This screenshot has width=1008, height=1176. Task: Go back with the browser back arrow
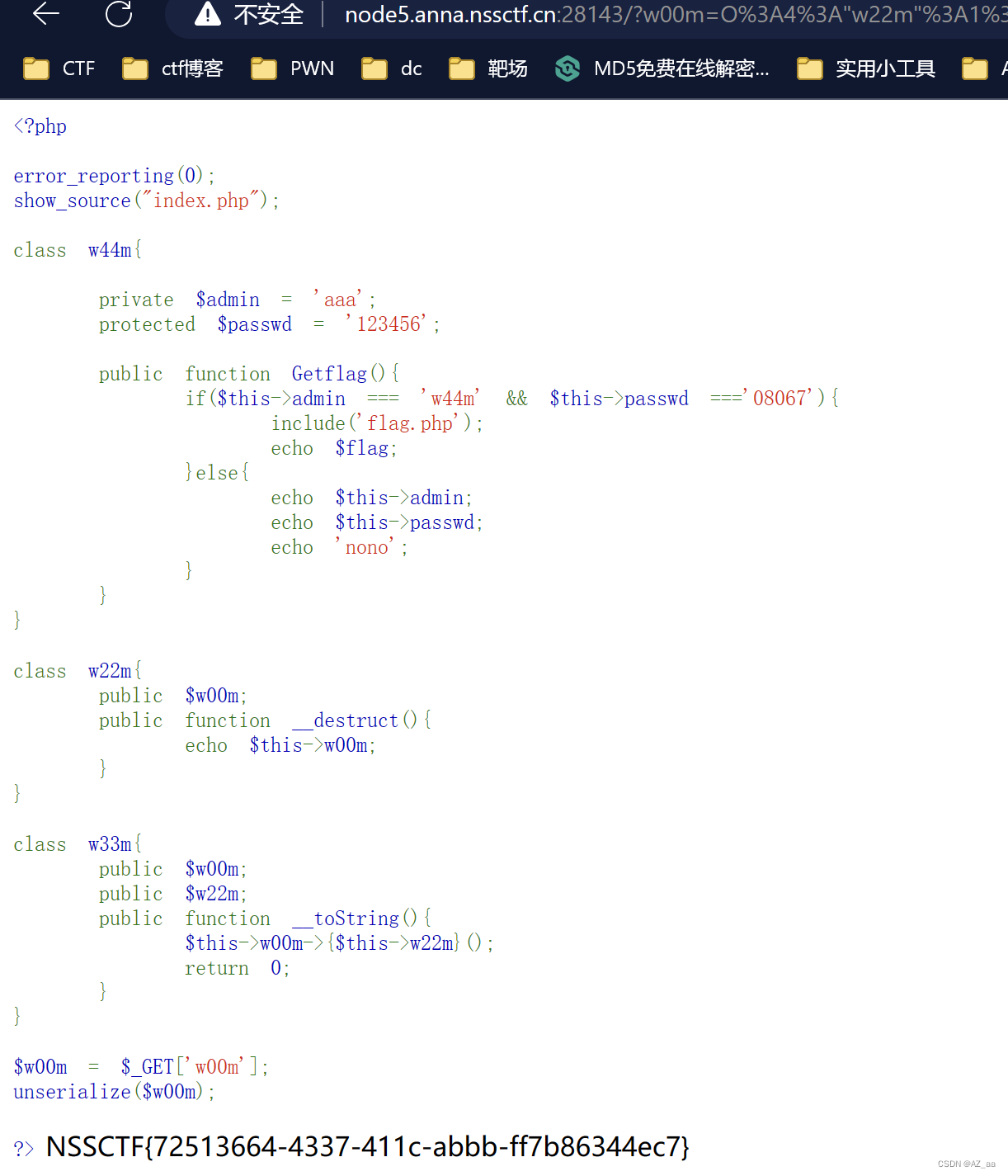tap(46, 13)
